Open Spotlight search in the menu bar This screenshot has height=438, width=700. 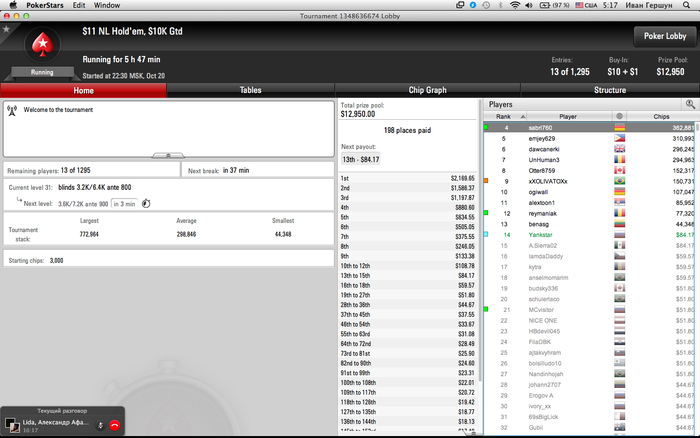coord(687,5)
